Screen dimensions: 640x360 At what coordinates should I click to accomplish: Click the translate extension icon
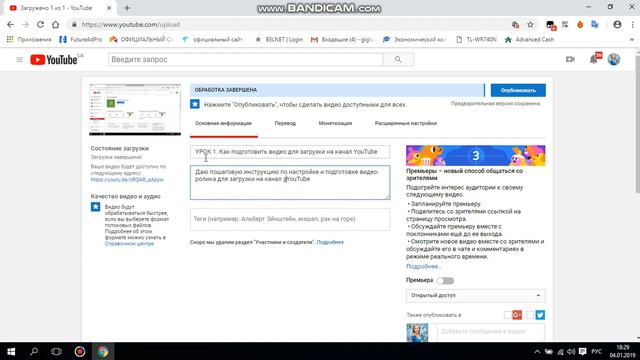(x=595, y=24)
